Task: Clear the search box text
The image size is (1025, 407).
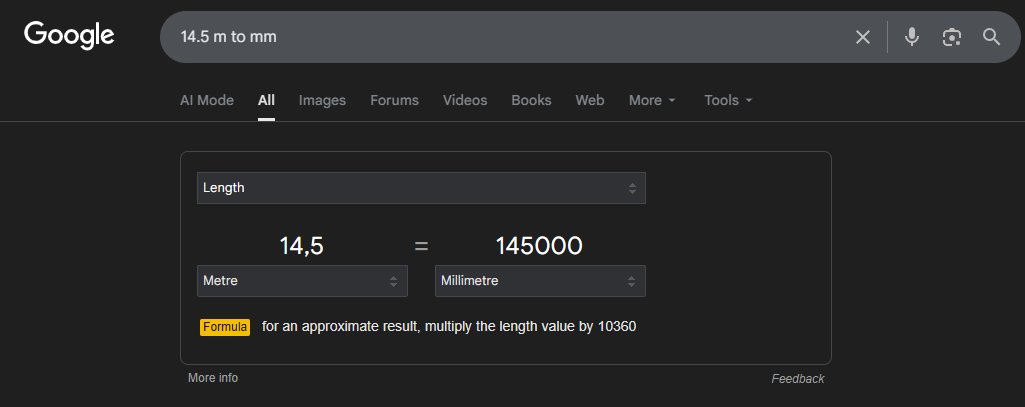Action: (862, 37)
